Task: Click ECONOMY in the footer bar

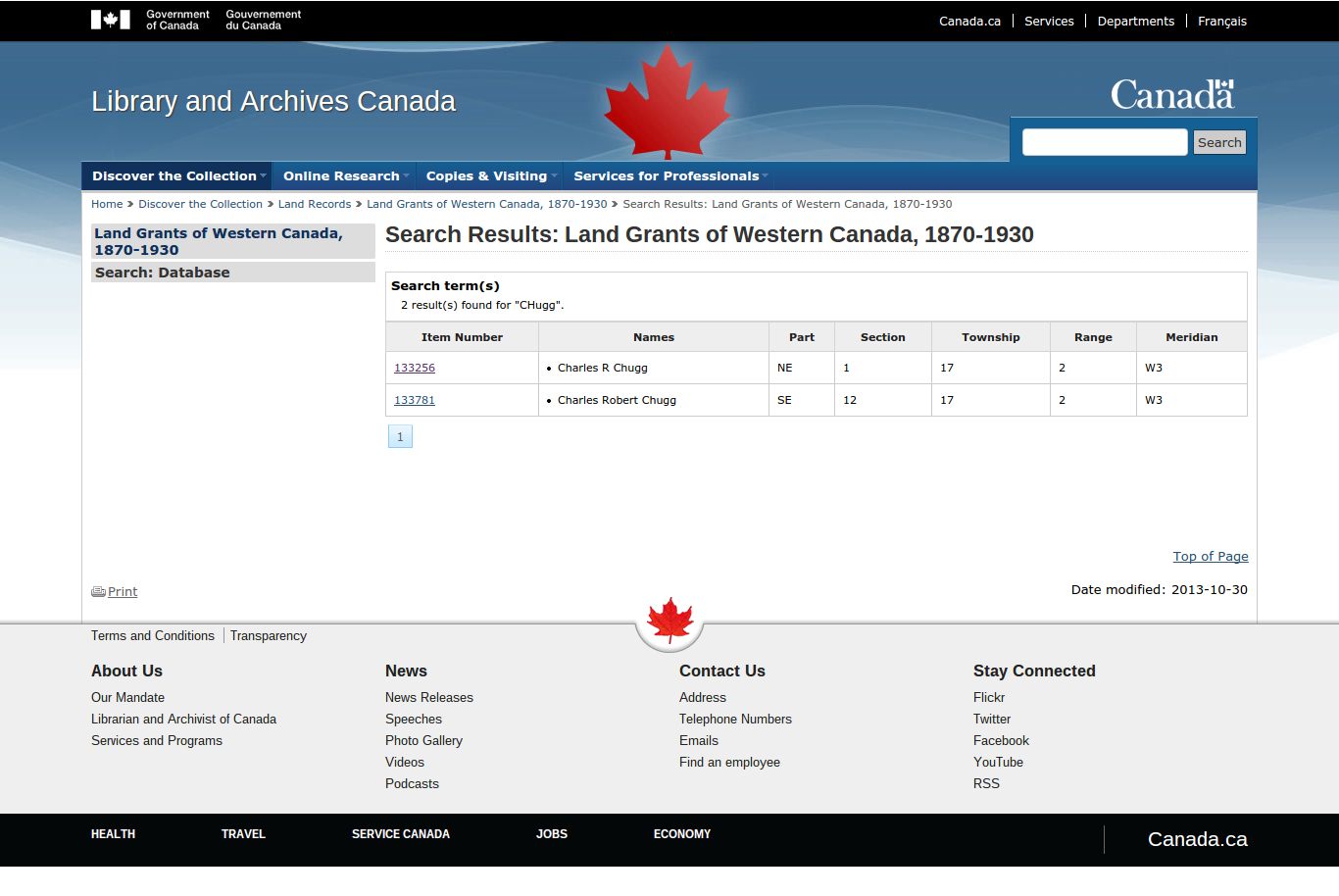Action: (x=682, y=834)
